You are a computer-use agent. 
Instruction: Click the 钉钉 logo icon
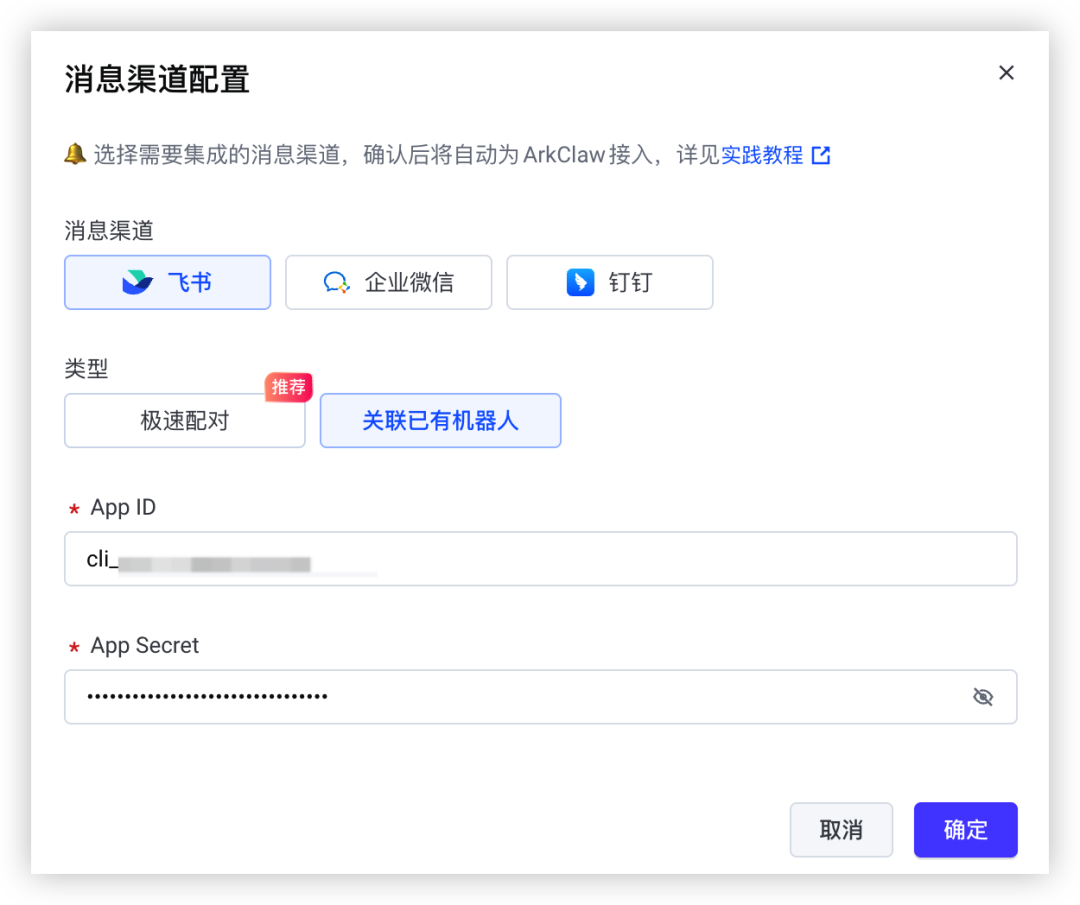tap(580, 282)
